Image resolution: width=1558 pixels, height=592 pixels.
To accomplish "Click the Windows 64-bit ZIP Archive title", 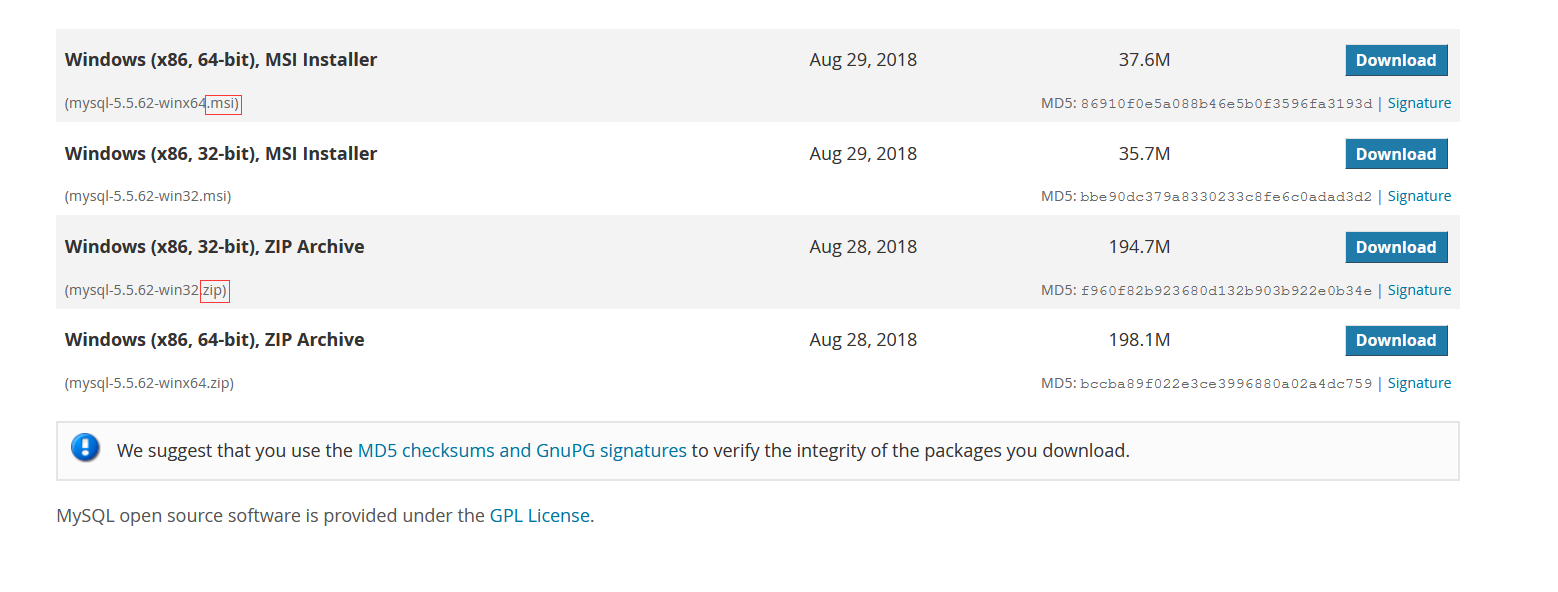I will coord(214,340).
